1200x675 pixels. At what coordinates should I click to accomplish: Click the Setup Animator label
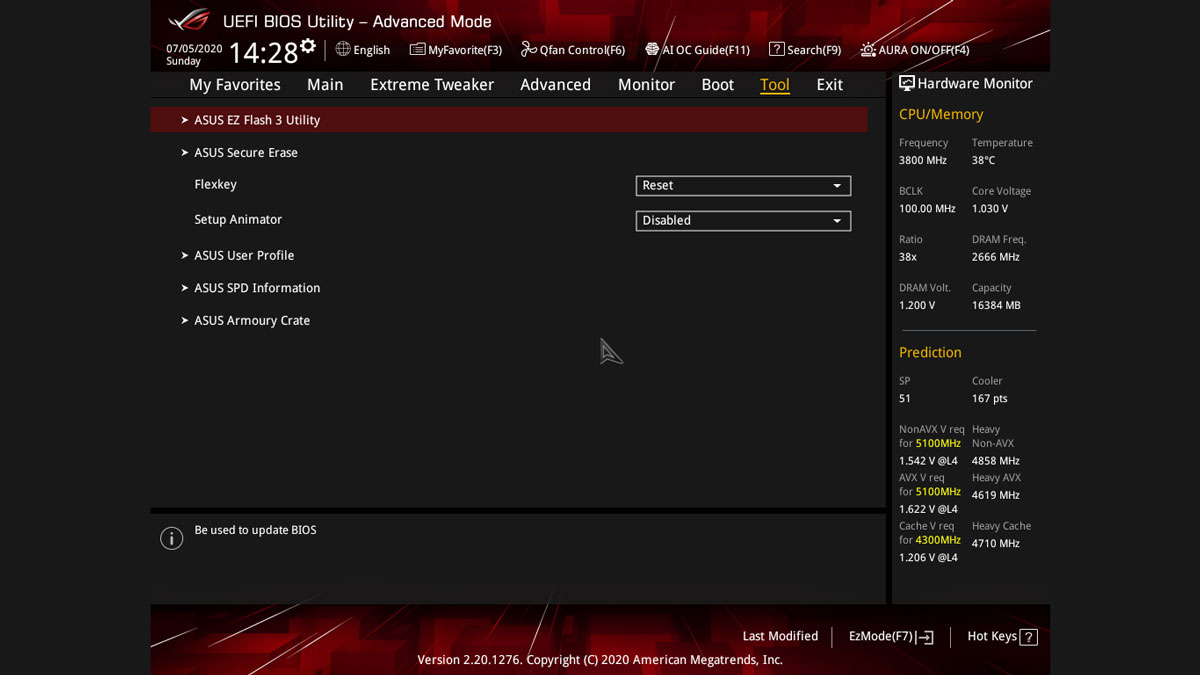[x=238, y=220]
